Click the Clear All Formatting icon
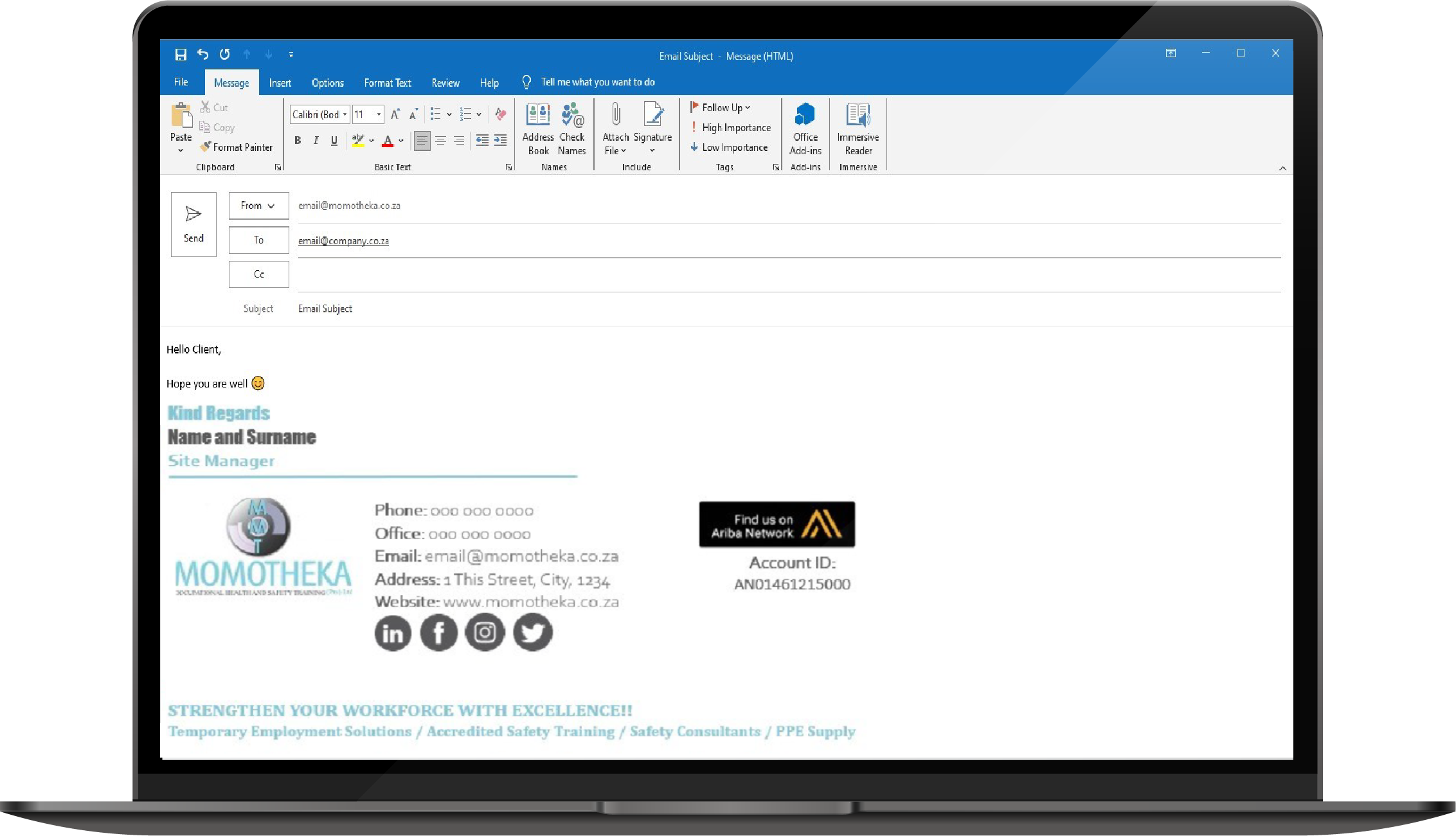The width and height of the screenshot is (1456, 836). click(x=500, y=115)
